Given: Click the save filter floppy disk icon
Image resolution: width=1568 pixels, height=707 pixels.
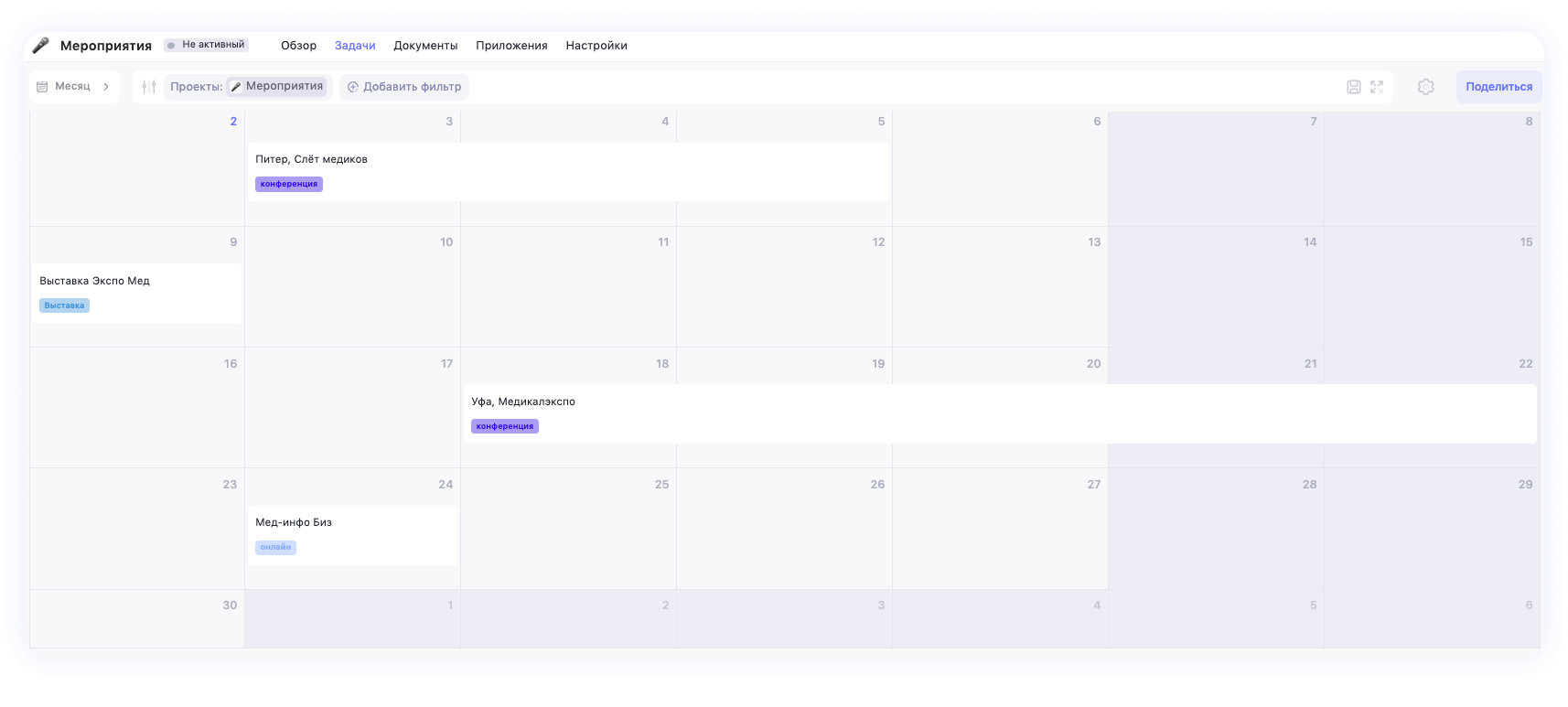Looking at the screenshot, I should pyautogui.click(x=1353, y=87).
